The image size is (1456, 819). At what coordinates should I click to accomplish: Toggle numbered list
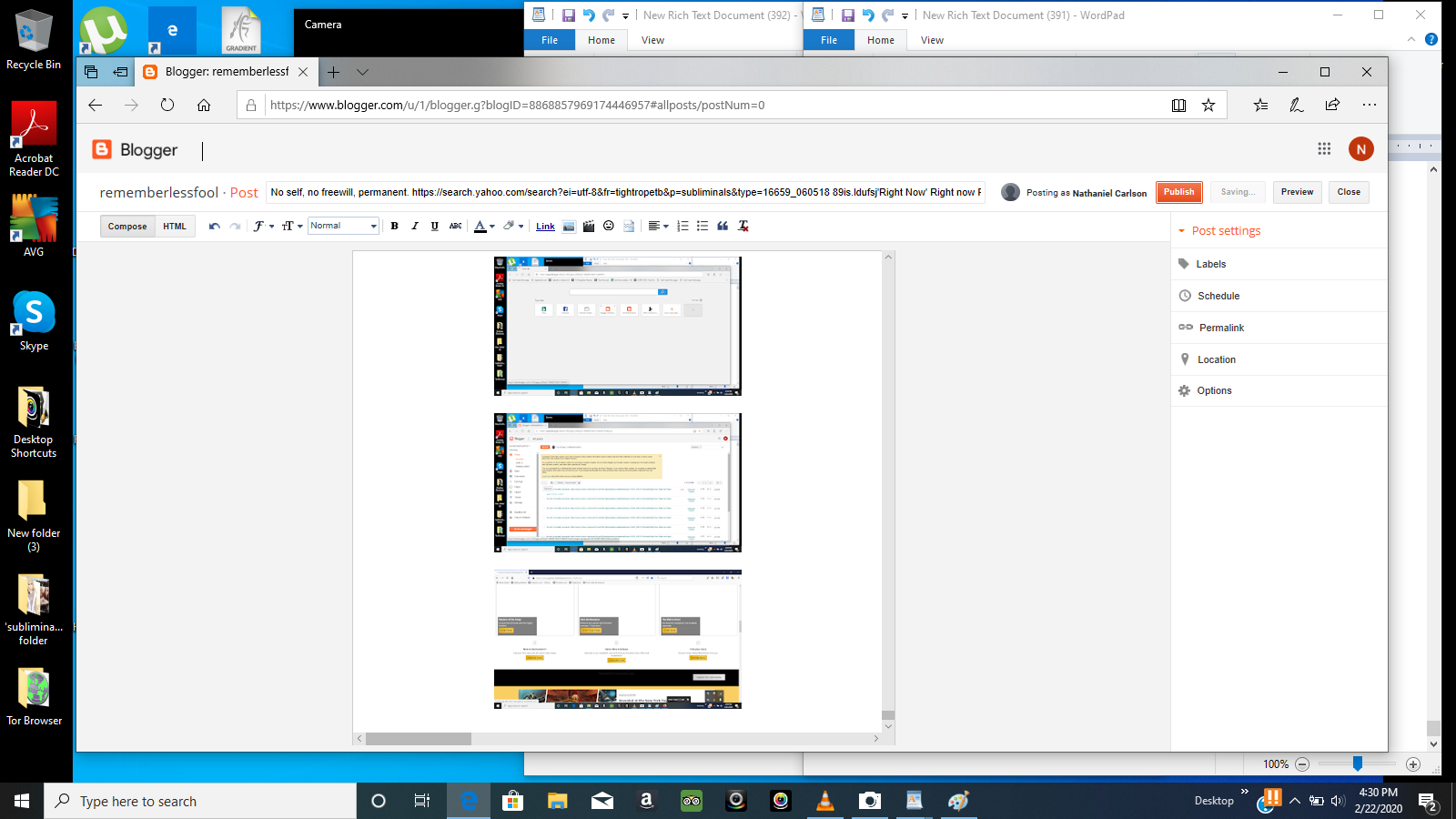[682, 227]
